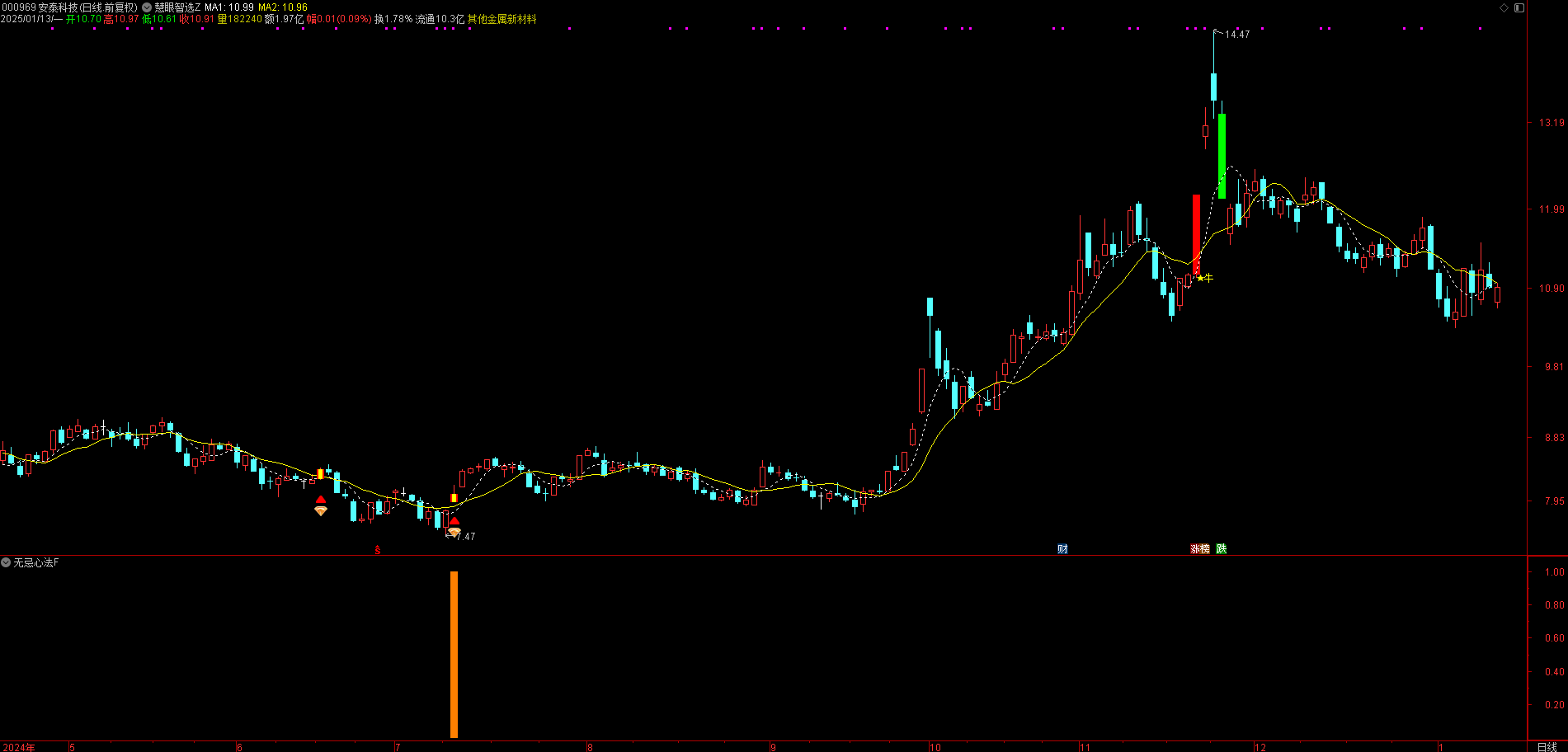Click the stock title 000969 安泰科技
The height and width of the screenshot is (752, 1568).
click(x=38, y=7)
